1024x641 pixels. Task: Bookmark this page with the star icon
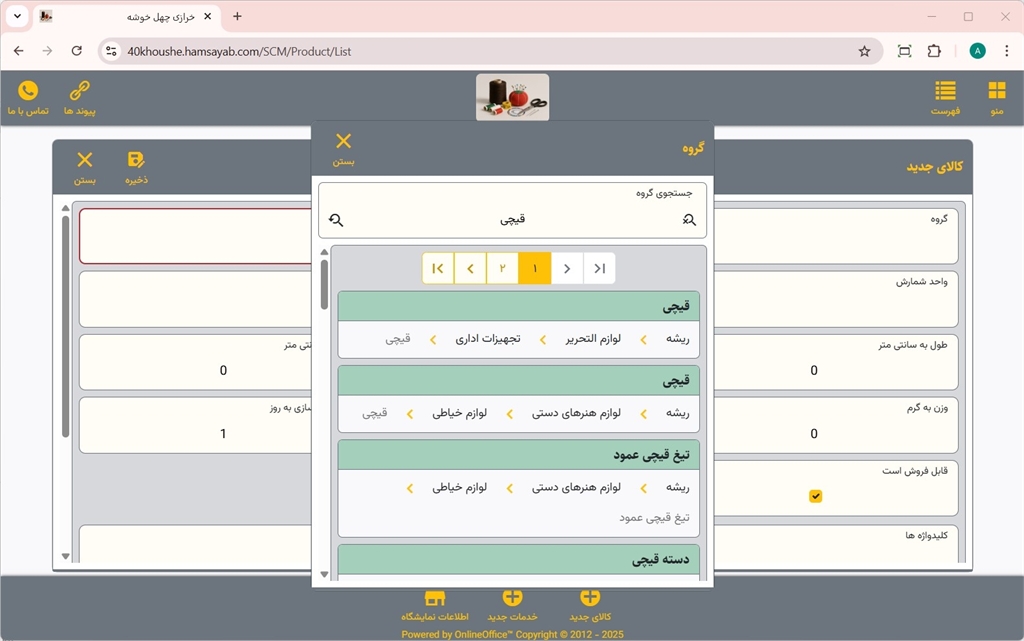(x=864, y=51)
